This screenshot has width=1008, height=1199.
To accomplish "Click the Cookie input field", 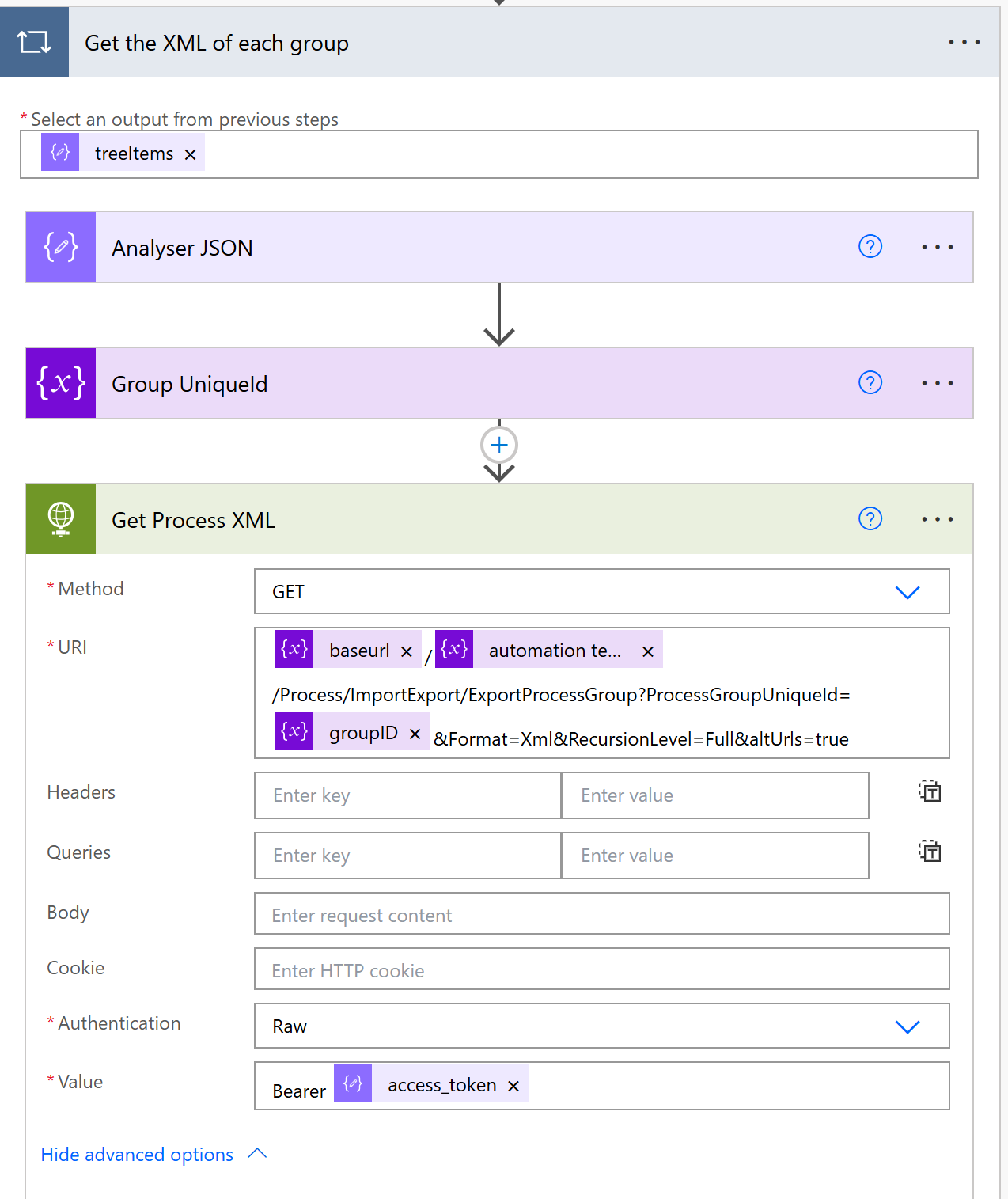I will pos(601,970).
